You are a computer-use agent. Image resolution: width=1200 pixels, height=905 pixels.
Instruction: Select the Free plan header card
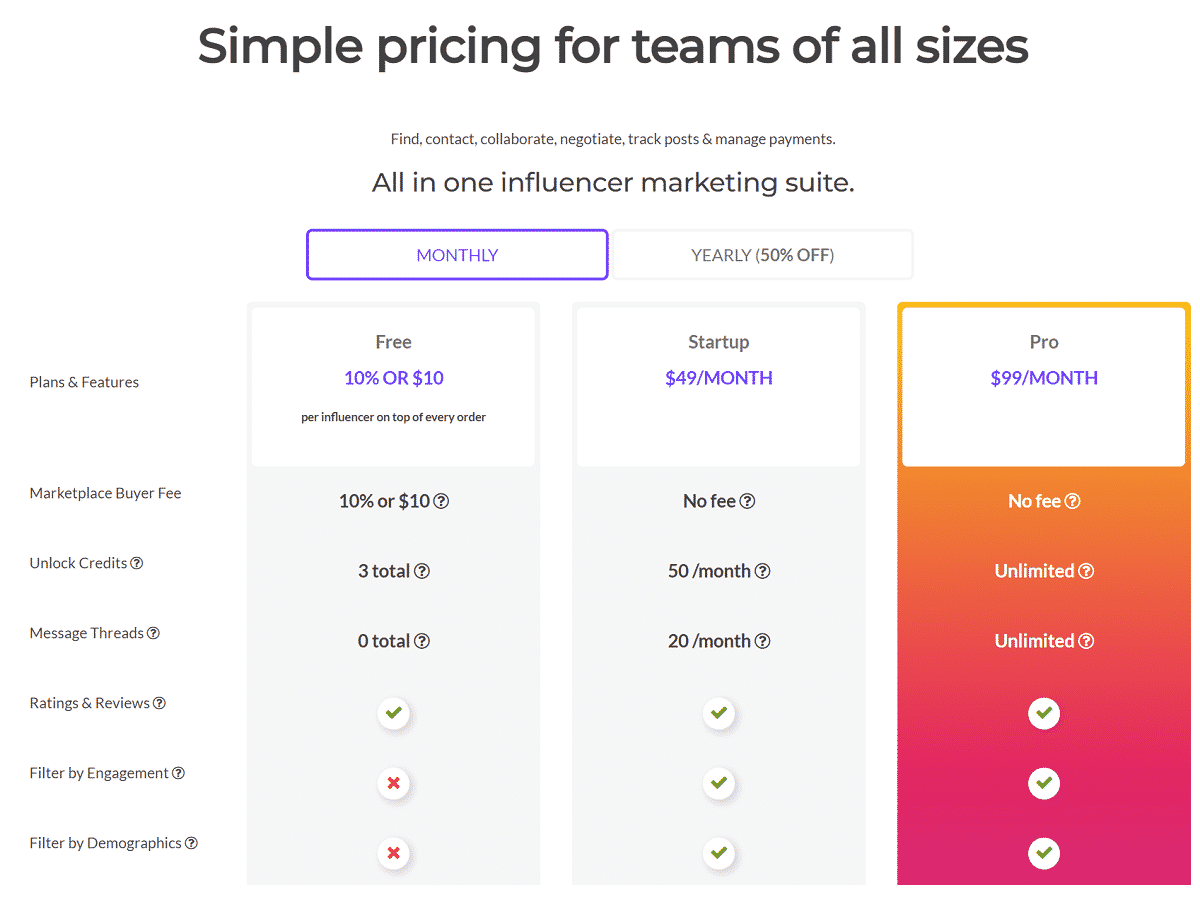[393, 386]
